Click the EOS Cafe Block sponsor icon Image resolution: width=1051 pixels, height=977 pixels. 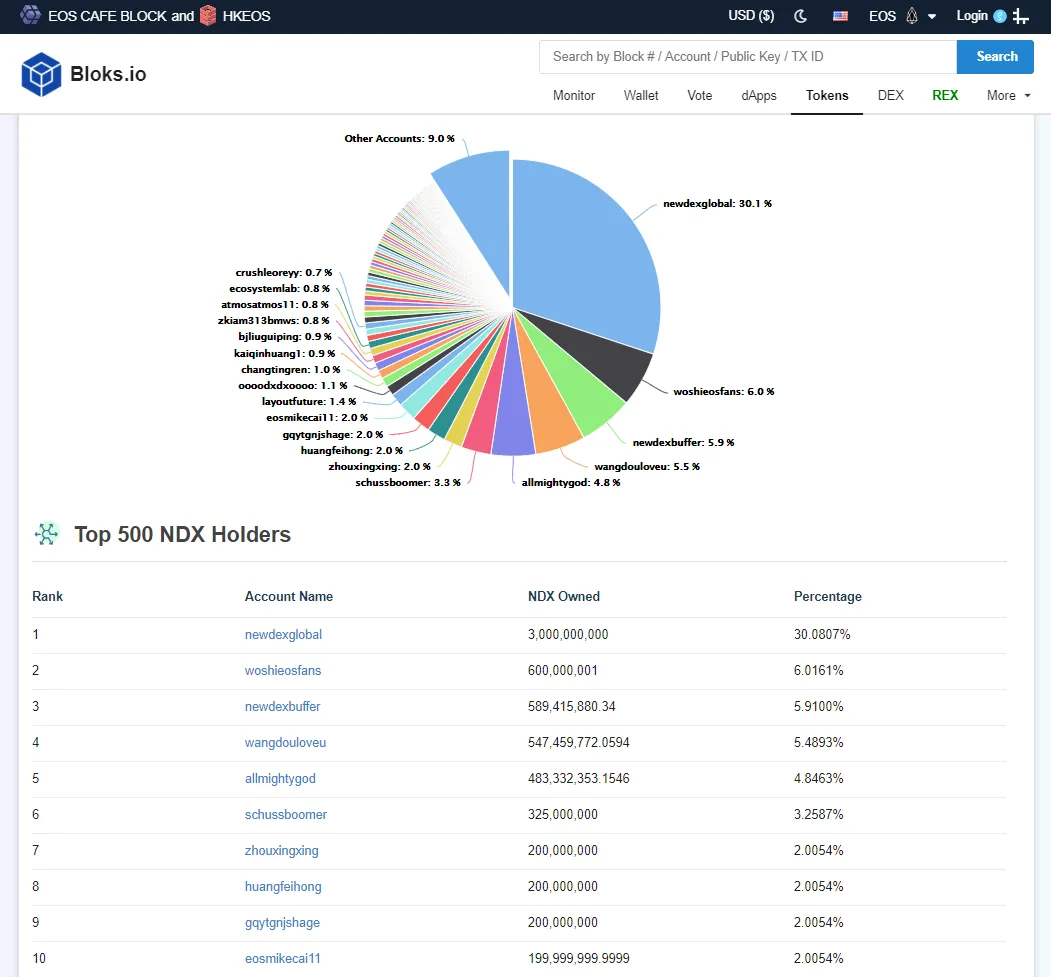(30, 15)
